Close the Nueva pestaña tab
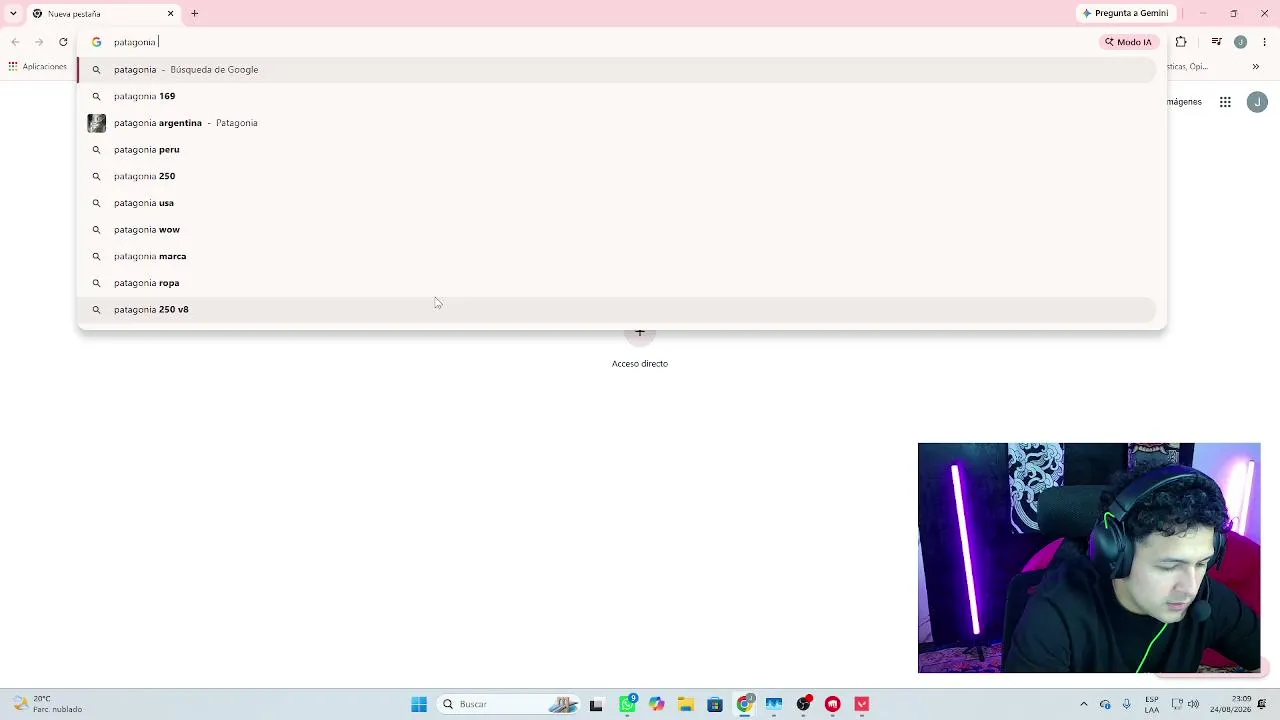1280x720 pixels. click(x=170, y=14)
